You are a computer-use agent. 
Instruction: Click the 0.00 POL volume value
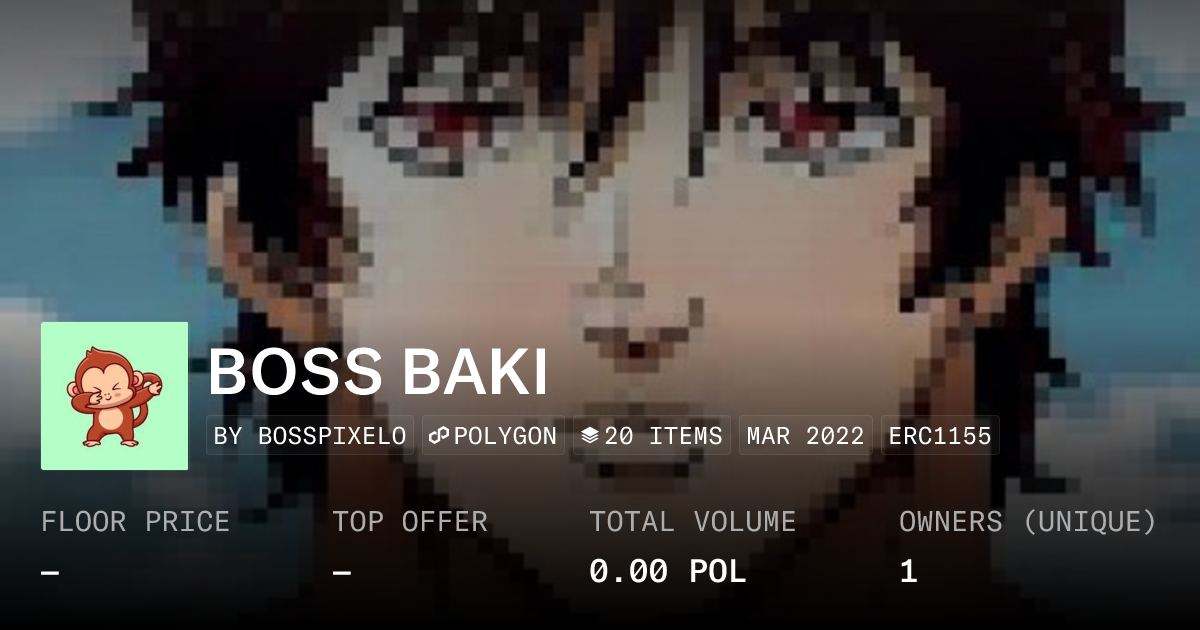pos(667,572)
